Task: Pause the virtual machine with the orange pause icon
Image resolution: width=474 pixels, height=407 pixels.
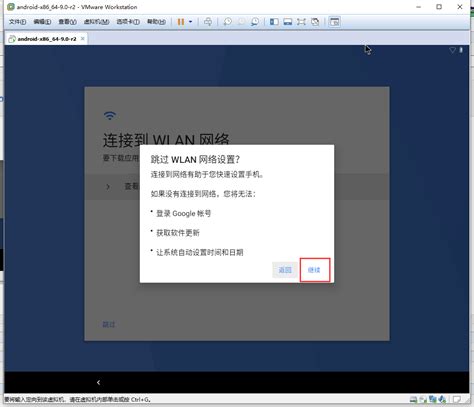Action: point(181,22)
